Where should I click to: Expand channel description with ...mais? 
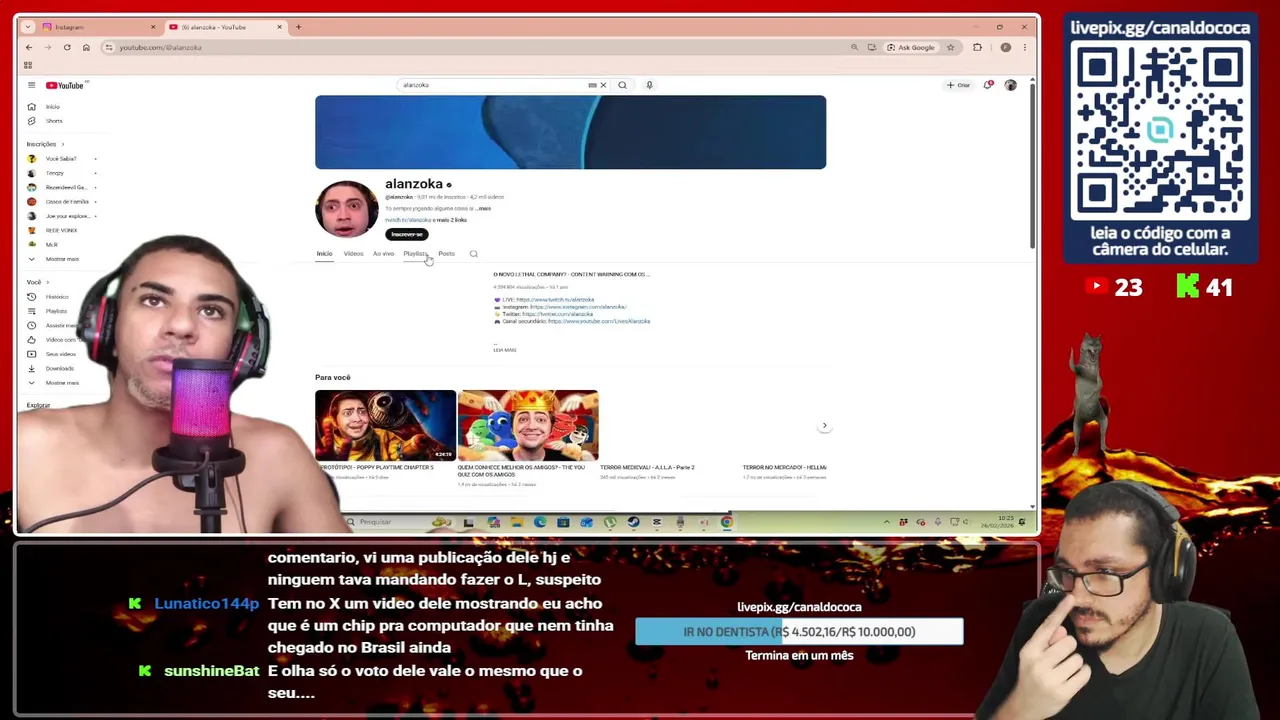pos(483,208)
